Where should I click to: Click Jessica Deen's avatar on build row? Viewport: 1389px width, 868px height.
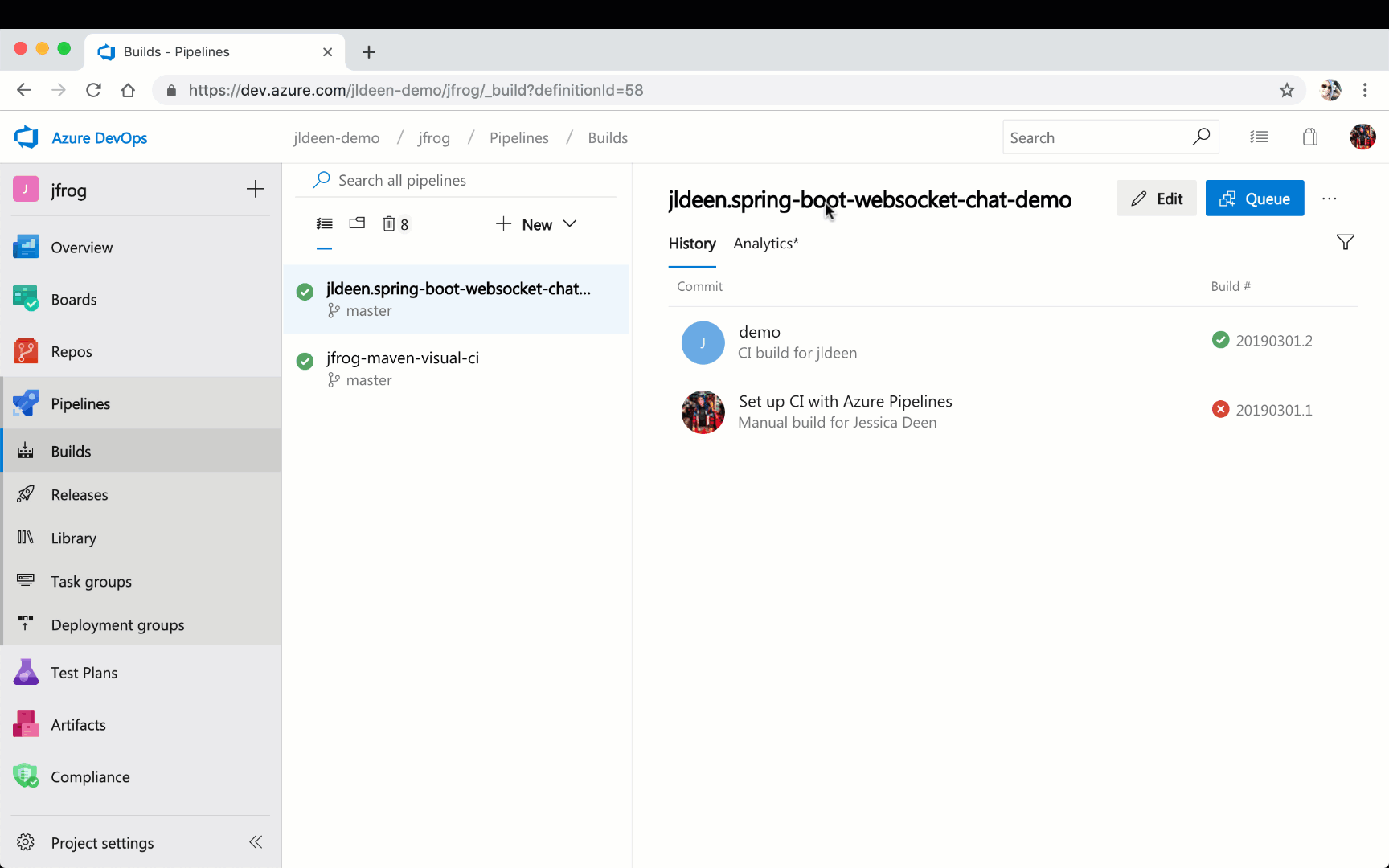(x=703, y=412)
